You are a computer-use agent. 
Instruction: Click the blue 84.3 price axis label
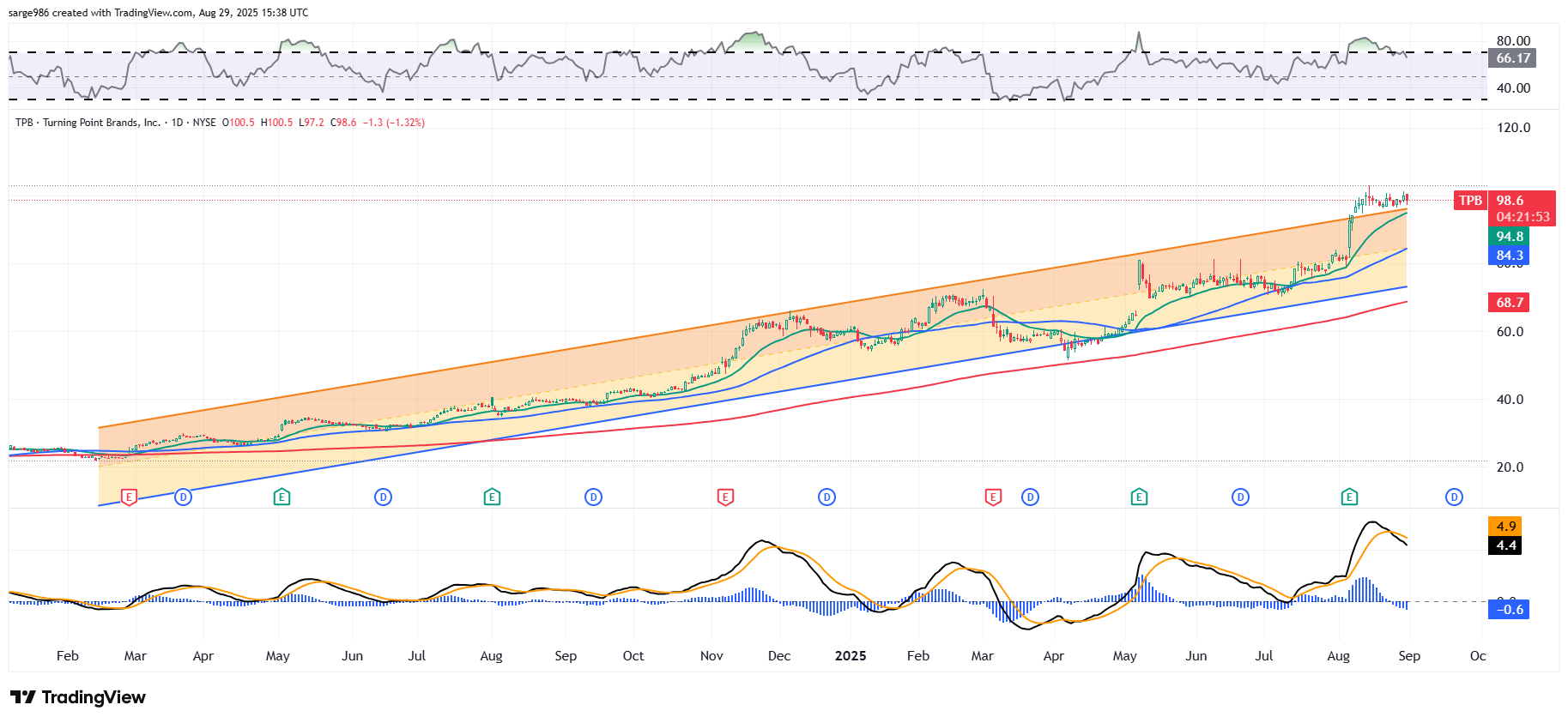coord(1510,256)
